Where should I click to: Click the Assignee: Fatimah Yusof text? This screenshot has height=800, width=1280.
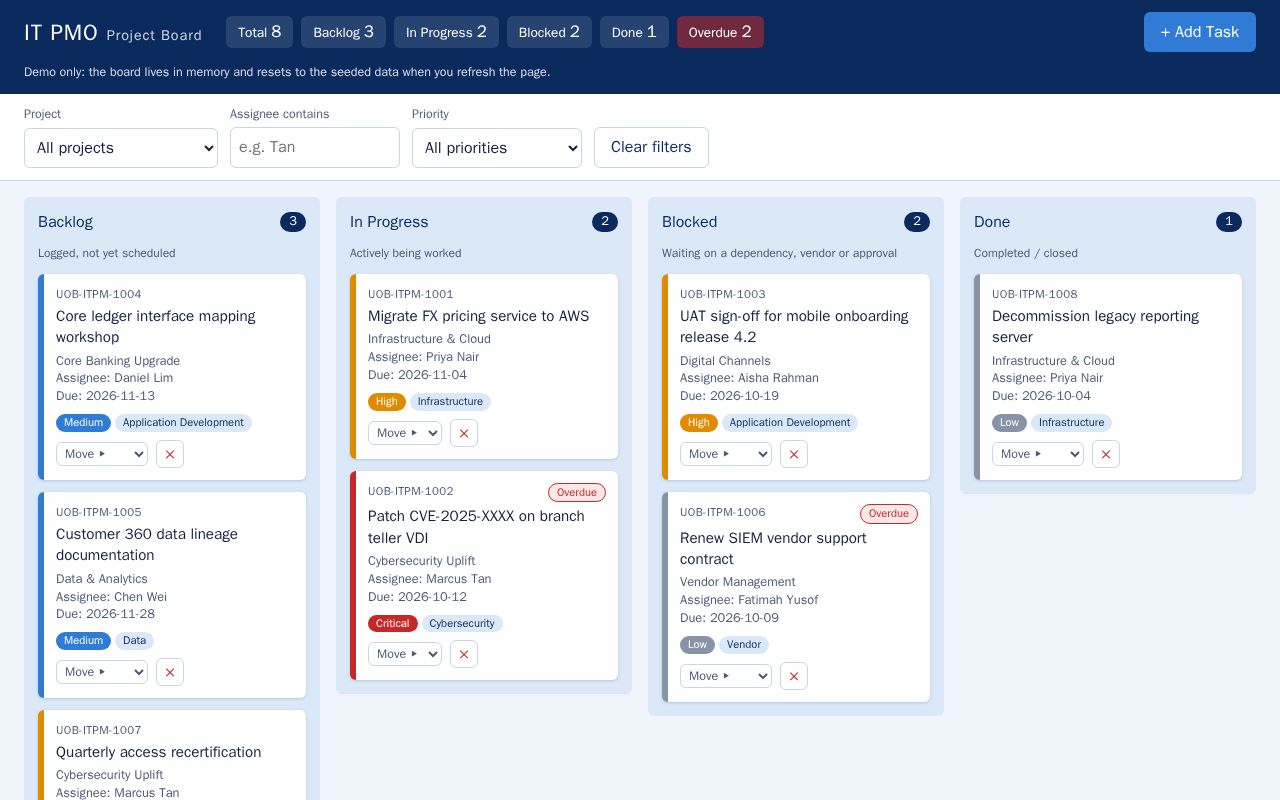(749, 600)
